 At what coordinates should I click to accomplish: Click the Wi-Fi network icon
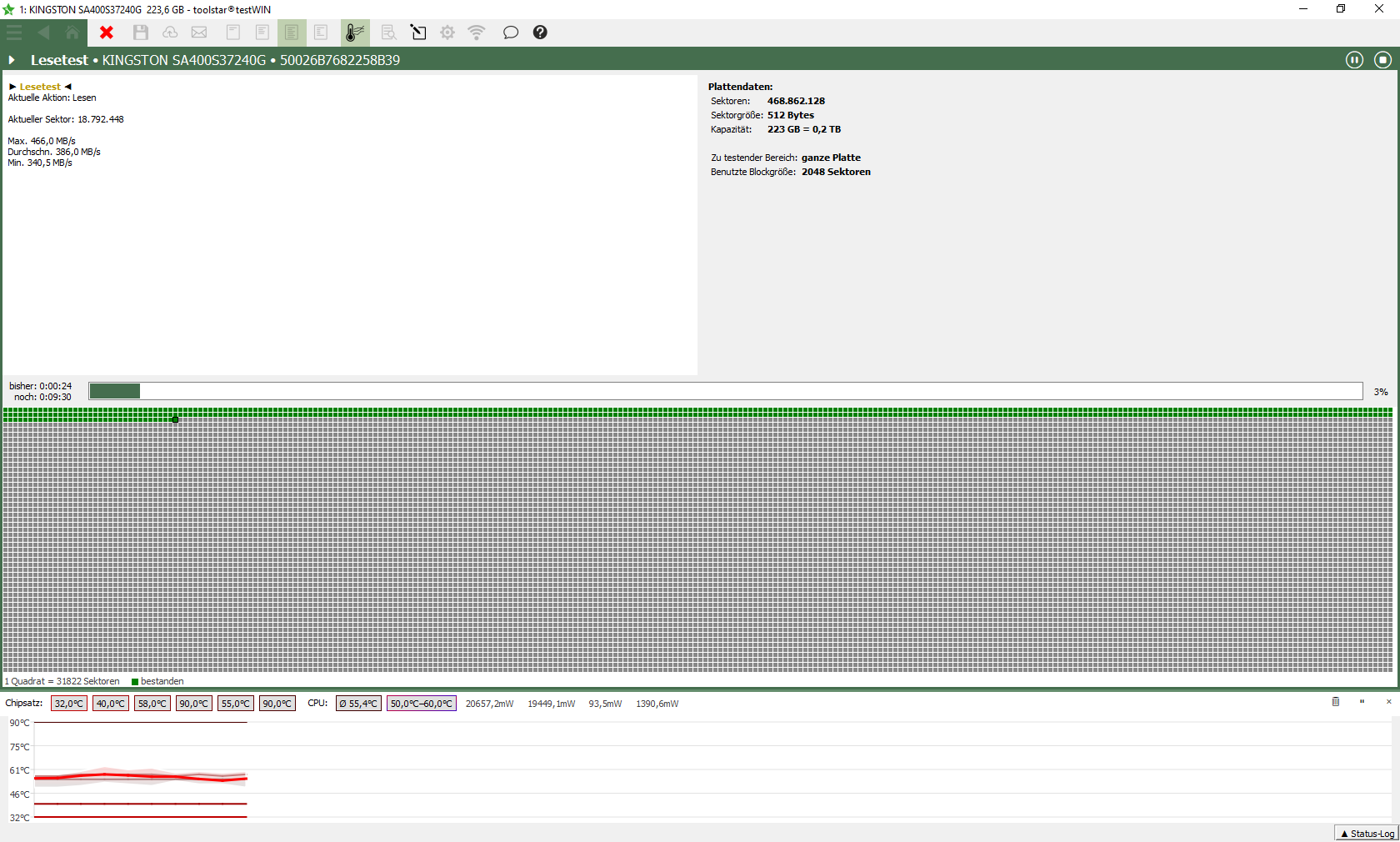click(477, 33)
